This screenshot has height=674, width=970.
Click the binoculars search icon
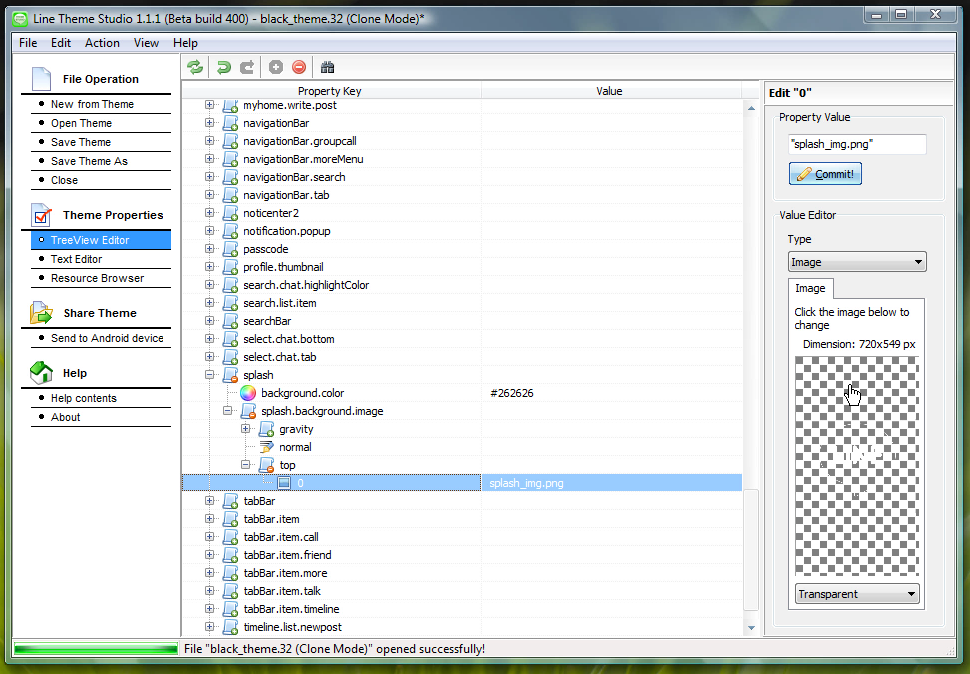point(327,67)
